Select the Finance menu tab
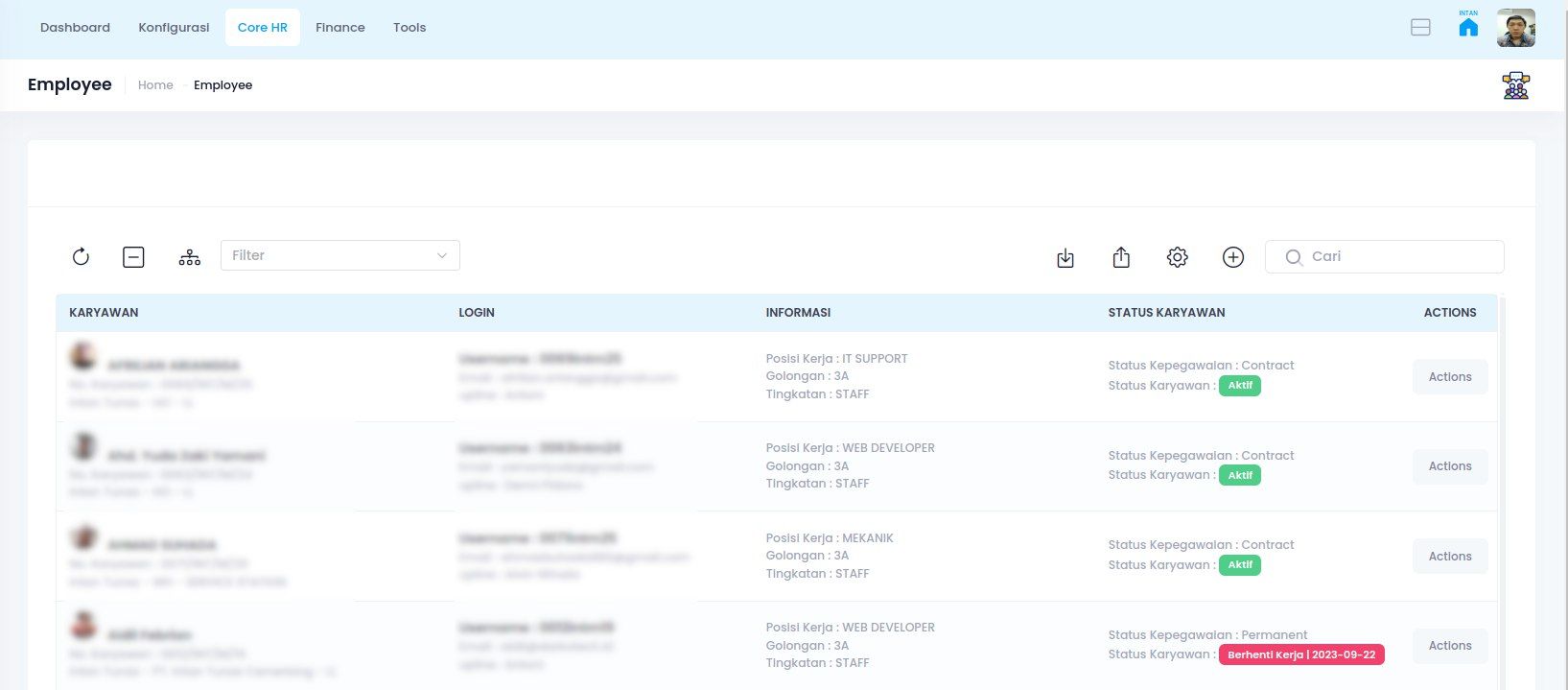This screenshot has width=1568, height=690. pyautogui.click(x=339, y=28)
